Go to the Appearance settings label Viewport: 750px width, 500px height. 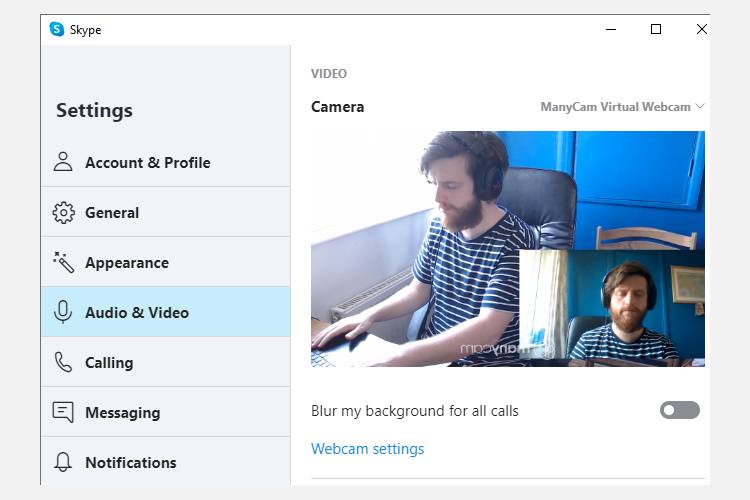[127, 263]
